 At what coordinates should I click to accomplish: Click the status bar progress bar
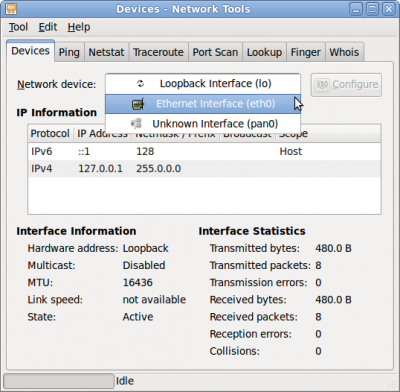[x=59, y=381]
